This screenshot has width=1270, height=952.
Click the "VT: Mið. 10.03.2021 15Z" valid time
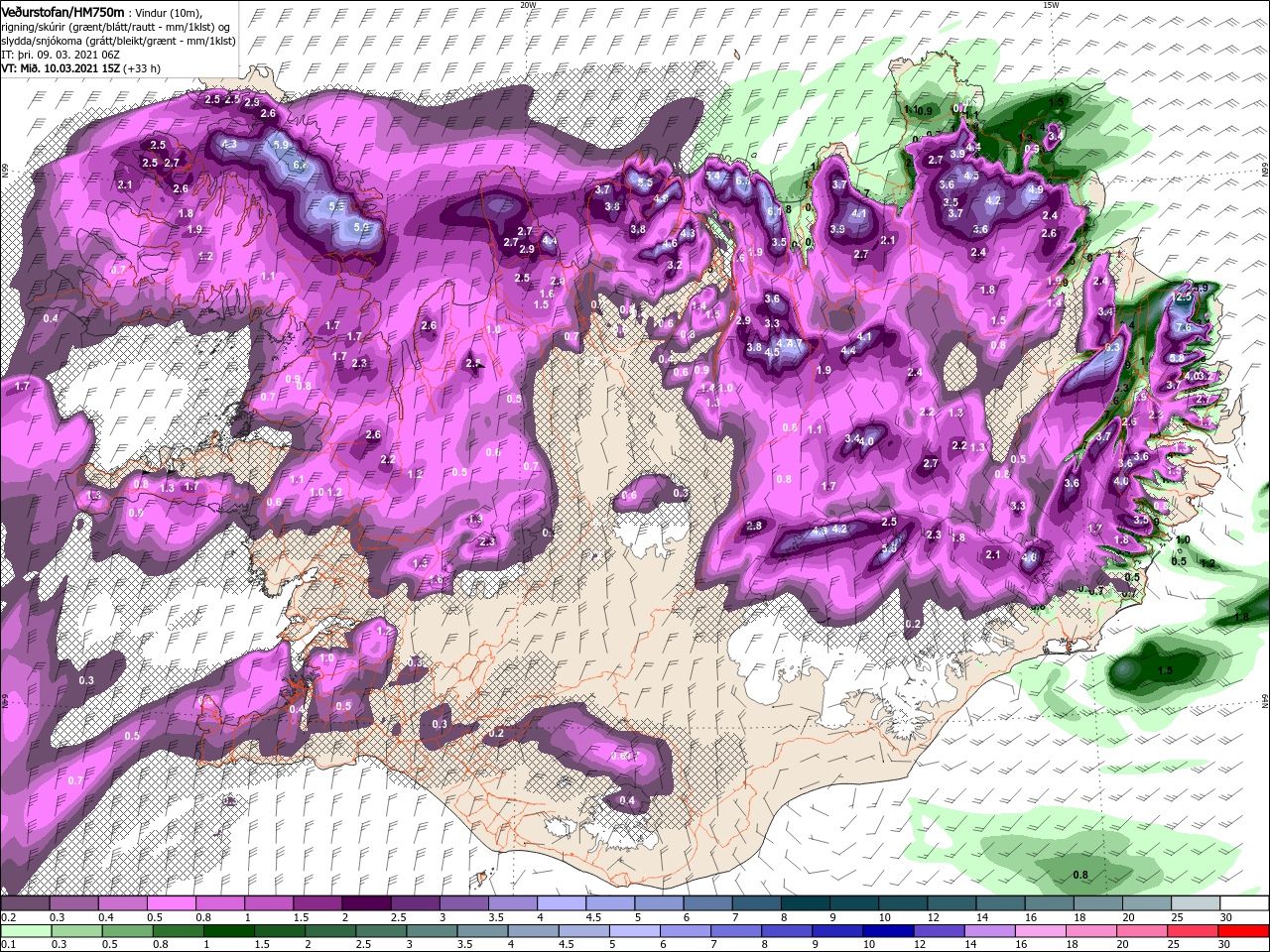[x=61, y=68]
